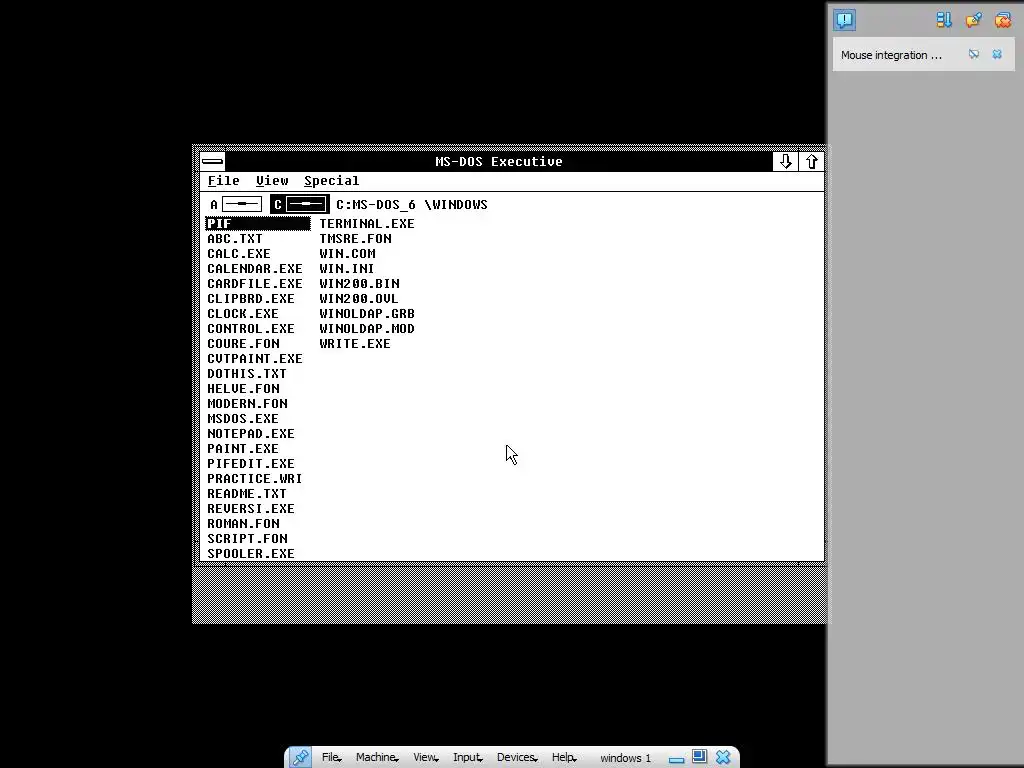This screenshot has height=768, width=1024.
Task: Select PIFEDIT.EXE file
Action: click(251, 464)
